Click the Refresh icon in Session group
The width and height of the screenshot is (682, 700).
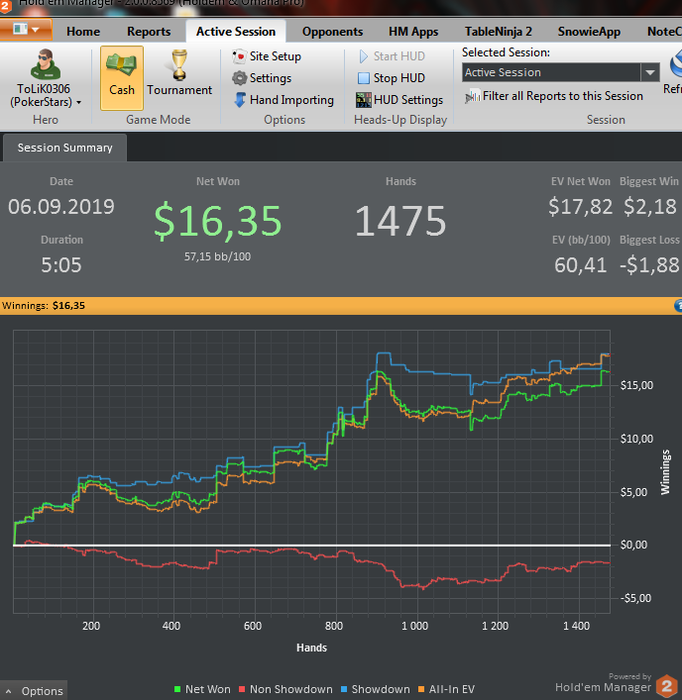(676, 63)
